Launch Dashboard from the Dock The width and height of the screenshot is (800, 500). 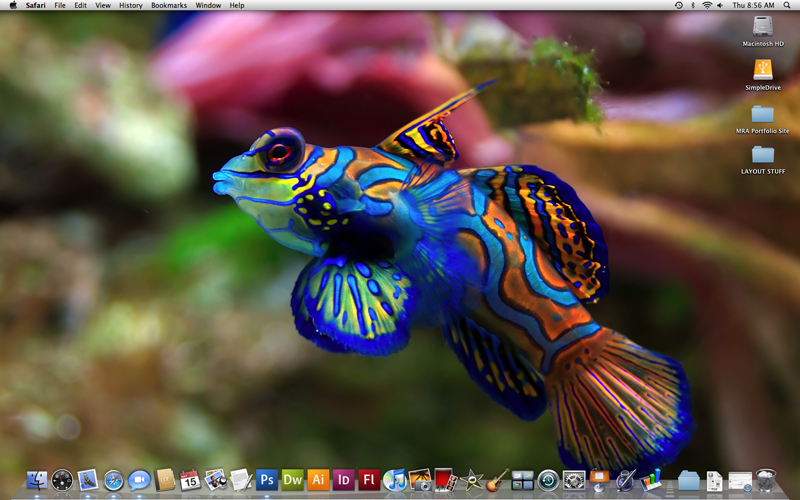point(62,480)
